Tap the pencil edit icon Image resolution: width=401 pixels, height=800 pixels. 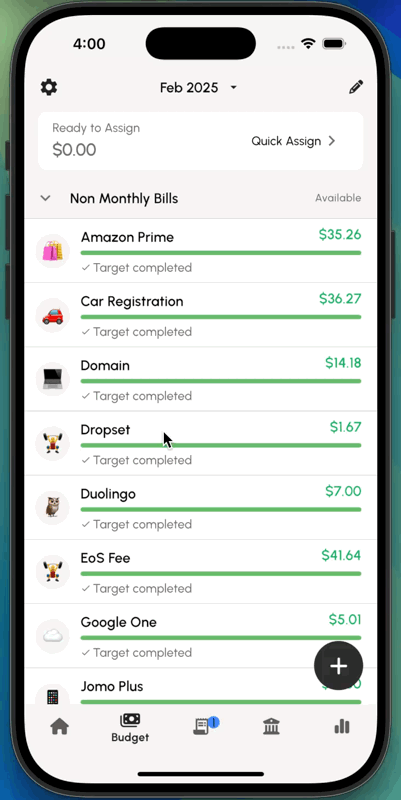[x=356, y=87]
